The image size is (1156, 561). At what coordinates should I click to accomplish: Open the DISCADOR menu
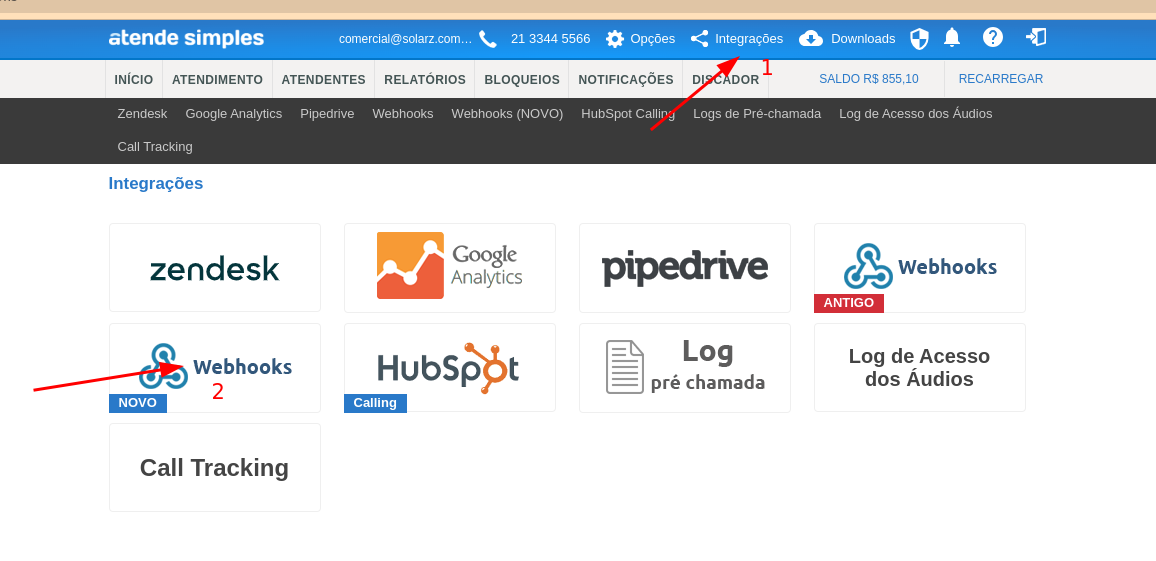[x=725, y=80]
